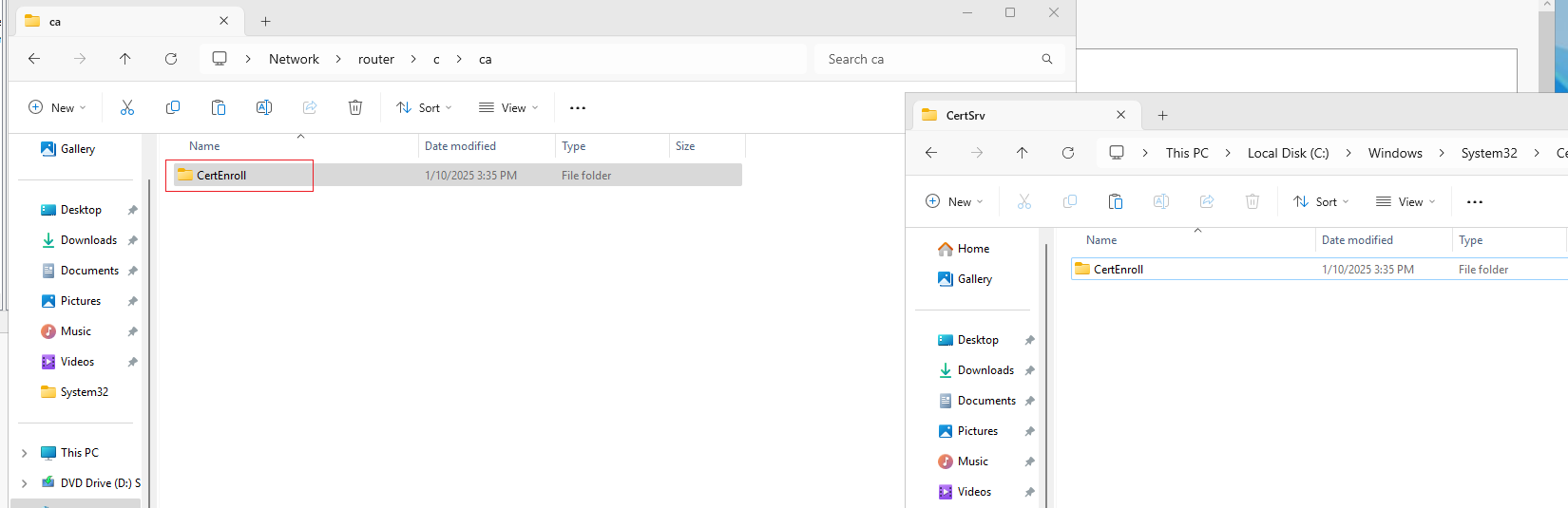Refresh the CertSrv window

[1068, 153]
